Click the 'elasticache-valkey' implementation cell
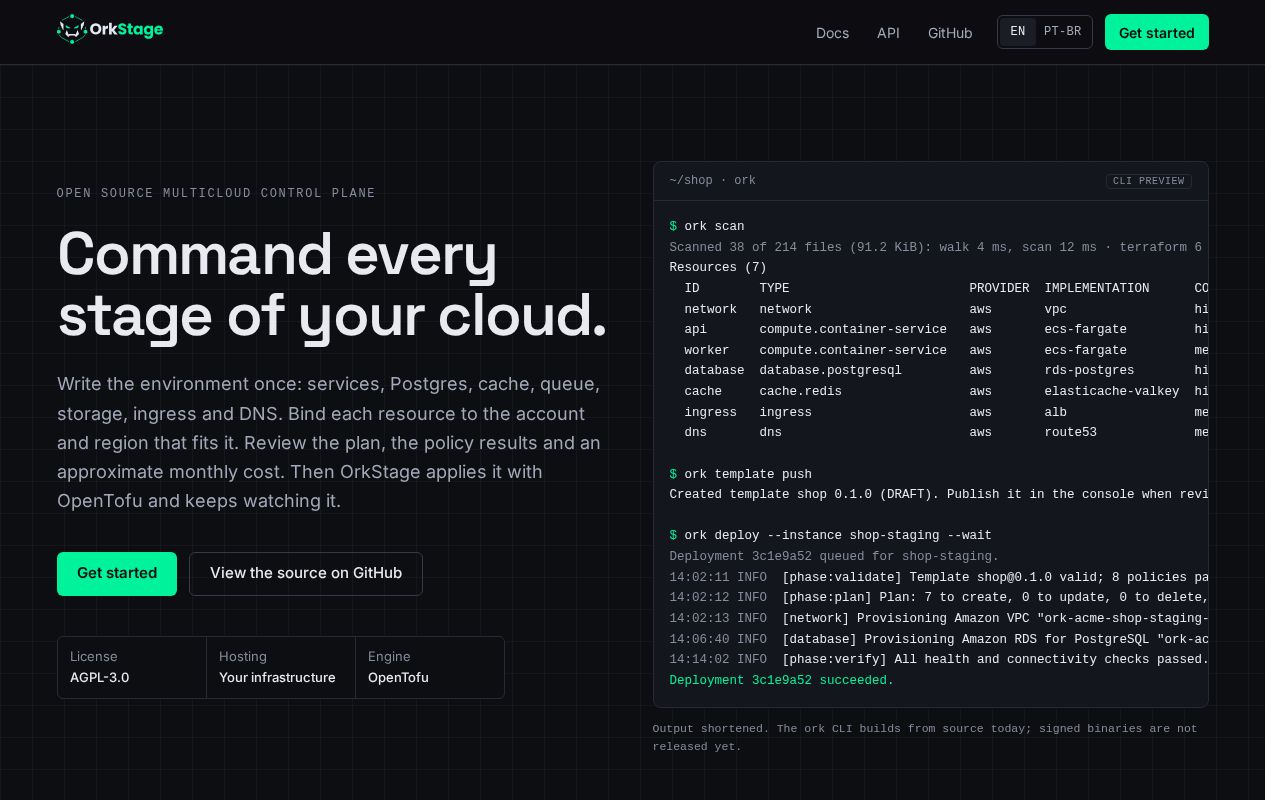 coord(1112,392)
